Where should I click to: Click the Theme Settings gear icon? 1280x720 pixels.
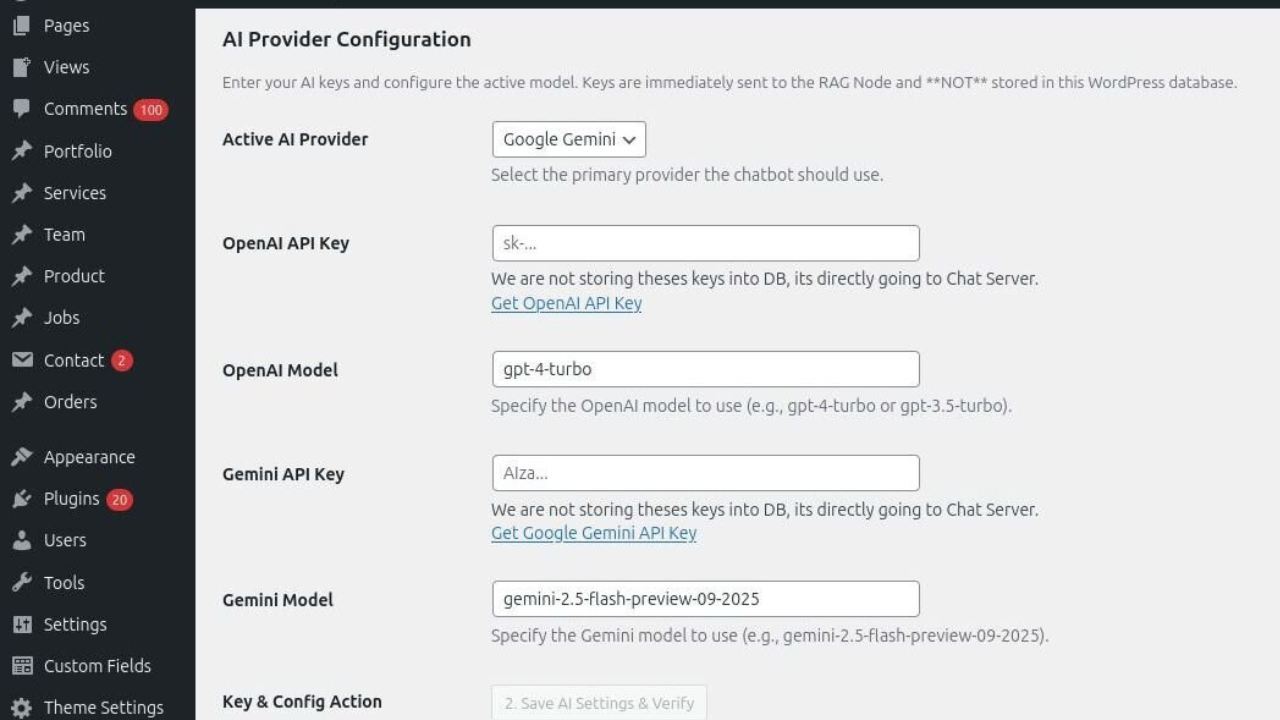coord(22,707)
